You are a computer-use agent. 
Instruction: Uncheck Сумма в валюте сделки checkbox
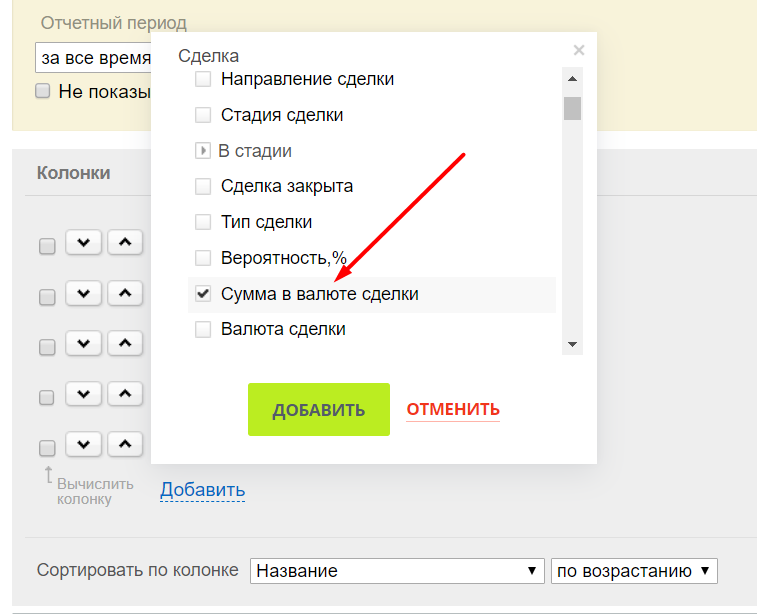click(x=203, y=293)
